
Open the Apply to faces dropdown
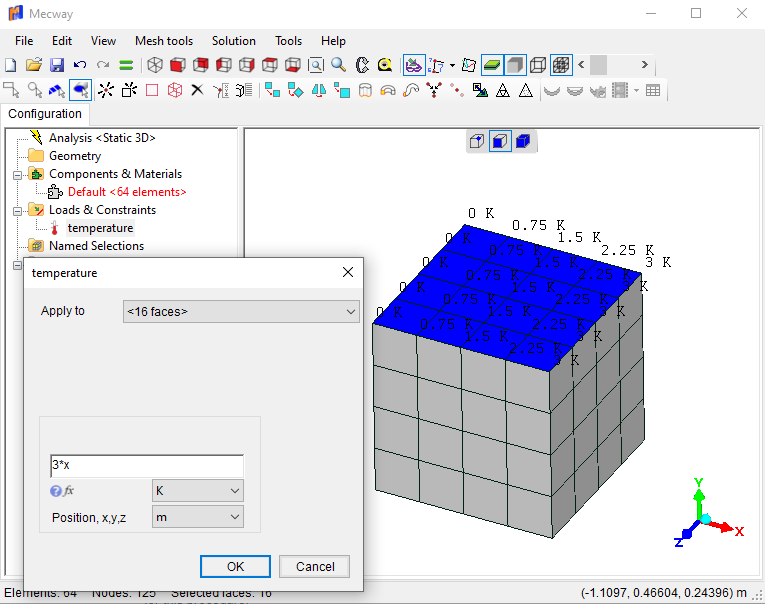[241, 312]
